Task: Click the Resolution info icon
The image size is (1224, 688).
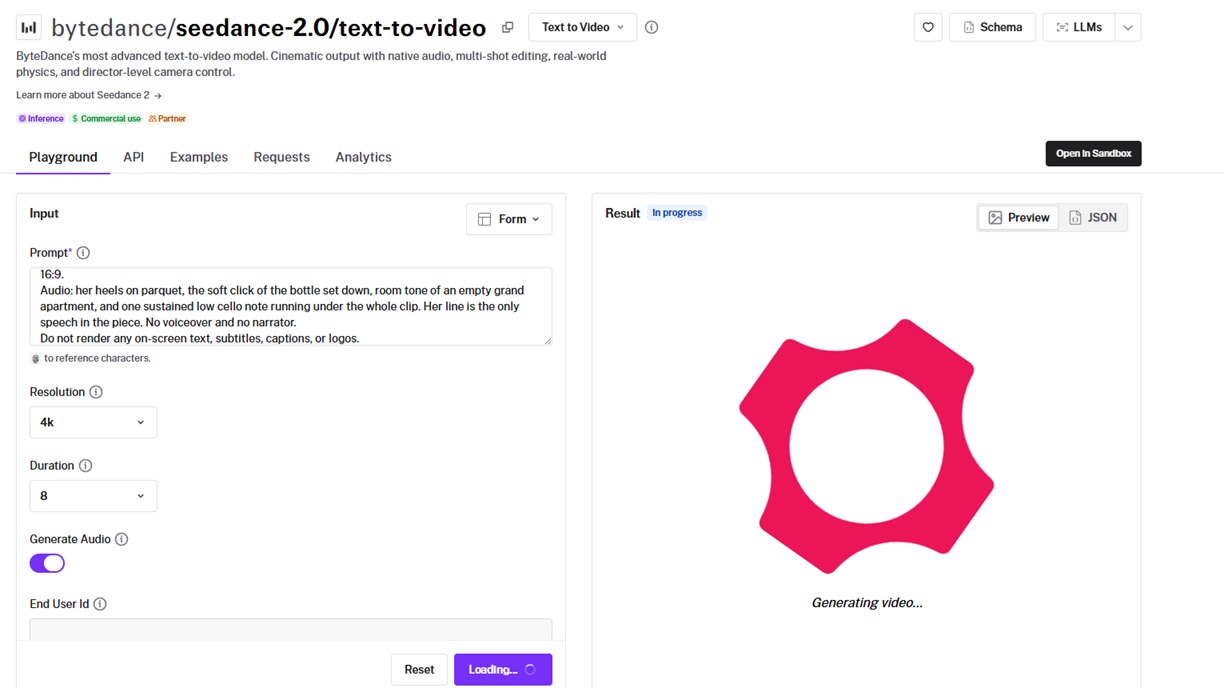Action: point(96,392)
